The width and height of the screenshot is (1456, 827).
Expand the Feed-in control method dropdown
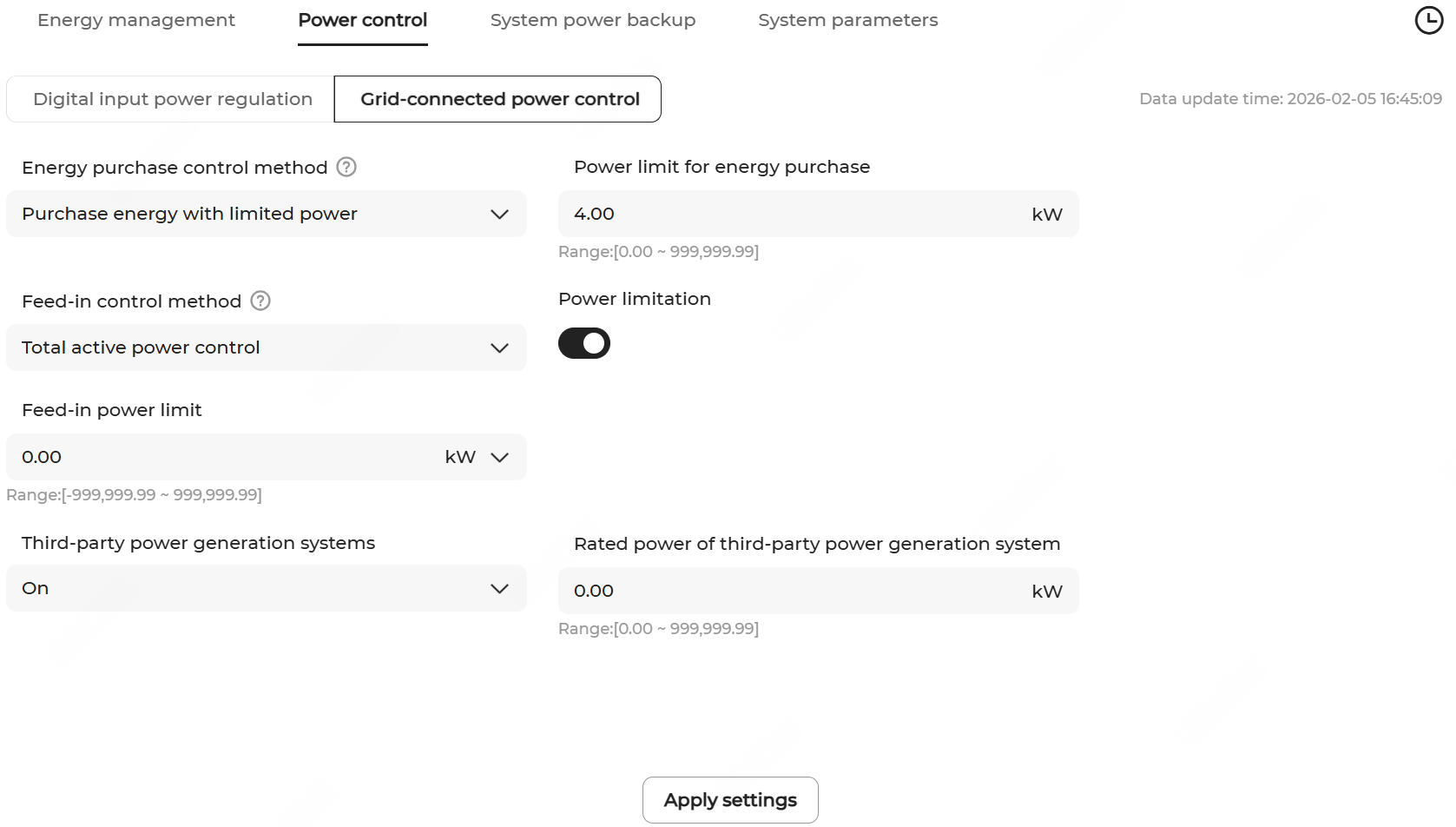266,347
